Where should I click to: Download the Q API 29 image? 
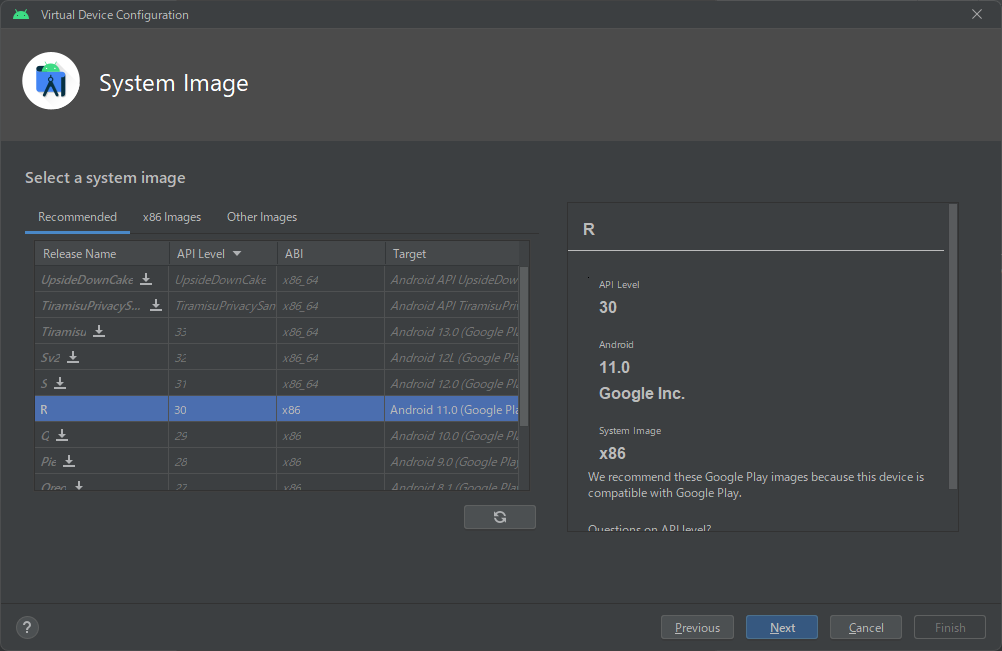[x=62, y=435]
